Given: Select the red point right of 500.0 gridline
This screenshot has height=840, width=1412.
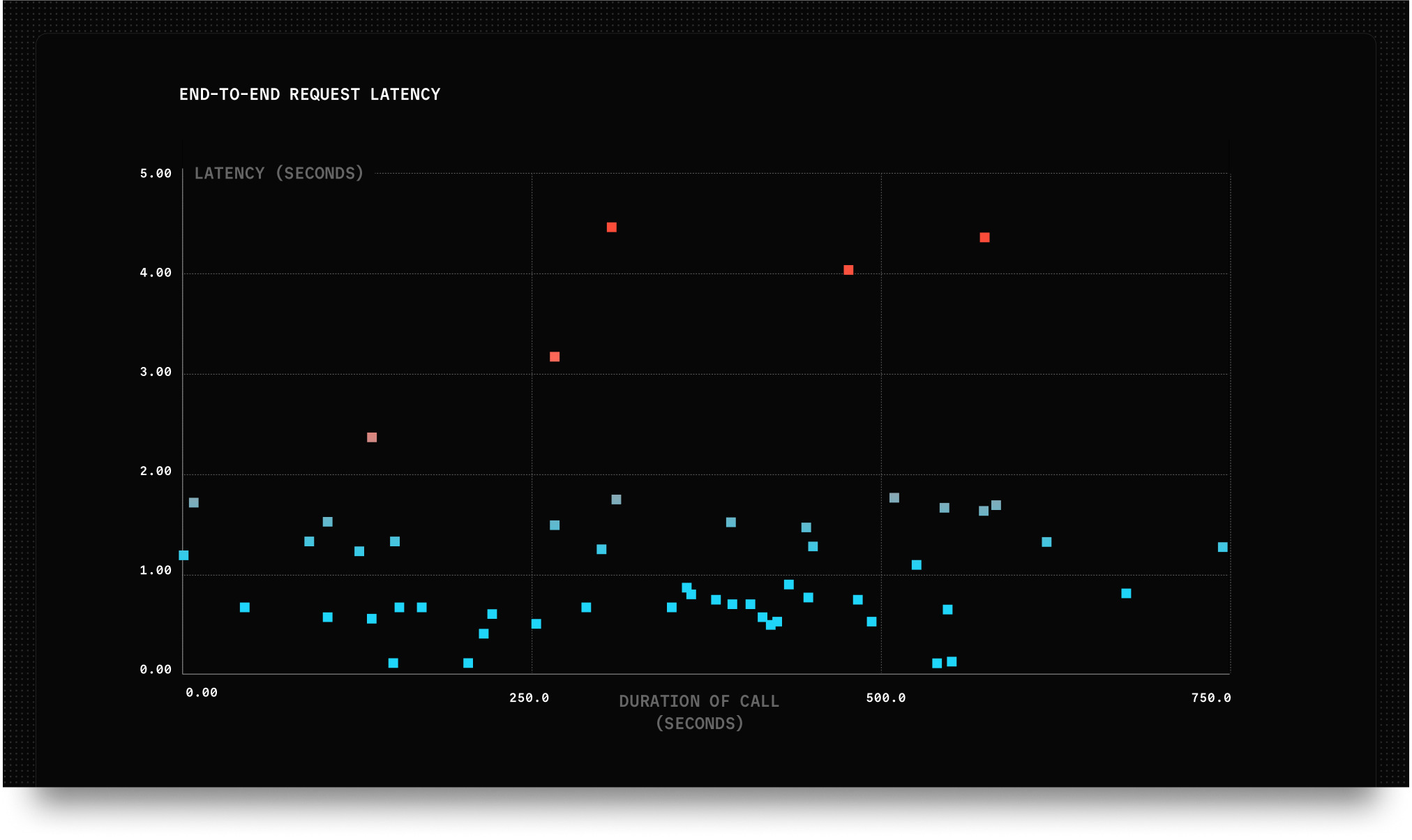Looking at the screenshot, I should click(x=984, y=238).
